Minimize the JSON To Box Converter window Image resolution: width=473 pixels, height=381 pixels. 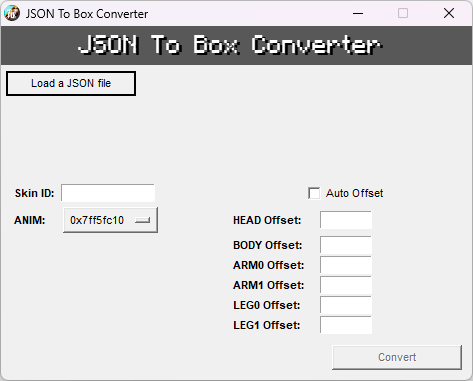point(358,13)
